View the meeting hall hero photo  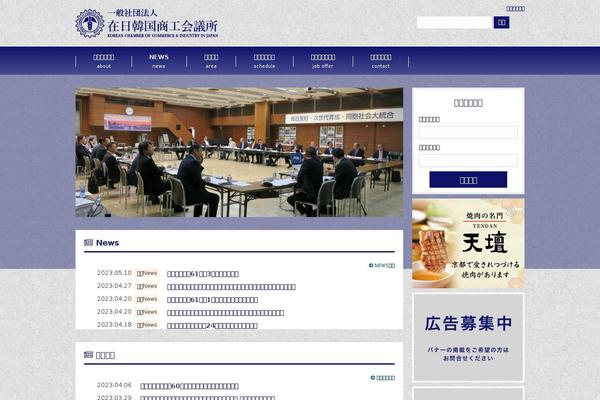239,152
